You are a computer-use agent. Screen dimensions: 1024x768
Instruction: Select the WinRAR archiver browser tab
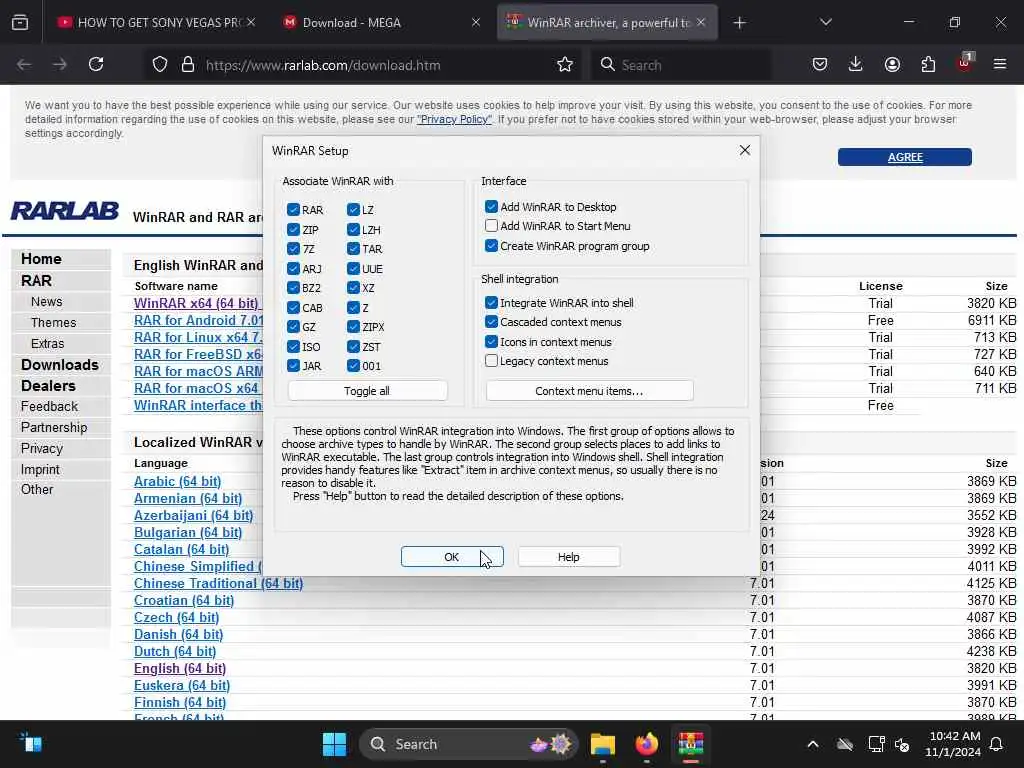click(x=606, y=22)
